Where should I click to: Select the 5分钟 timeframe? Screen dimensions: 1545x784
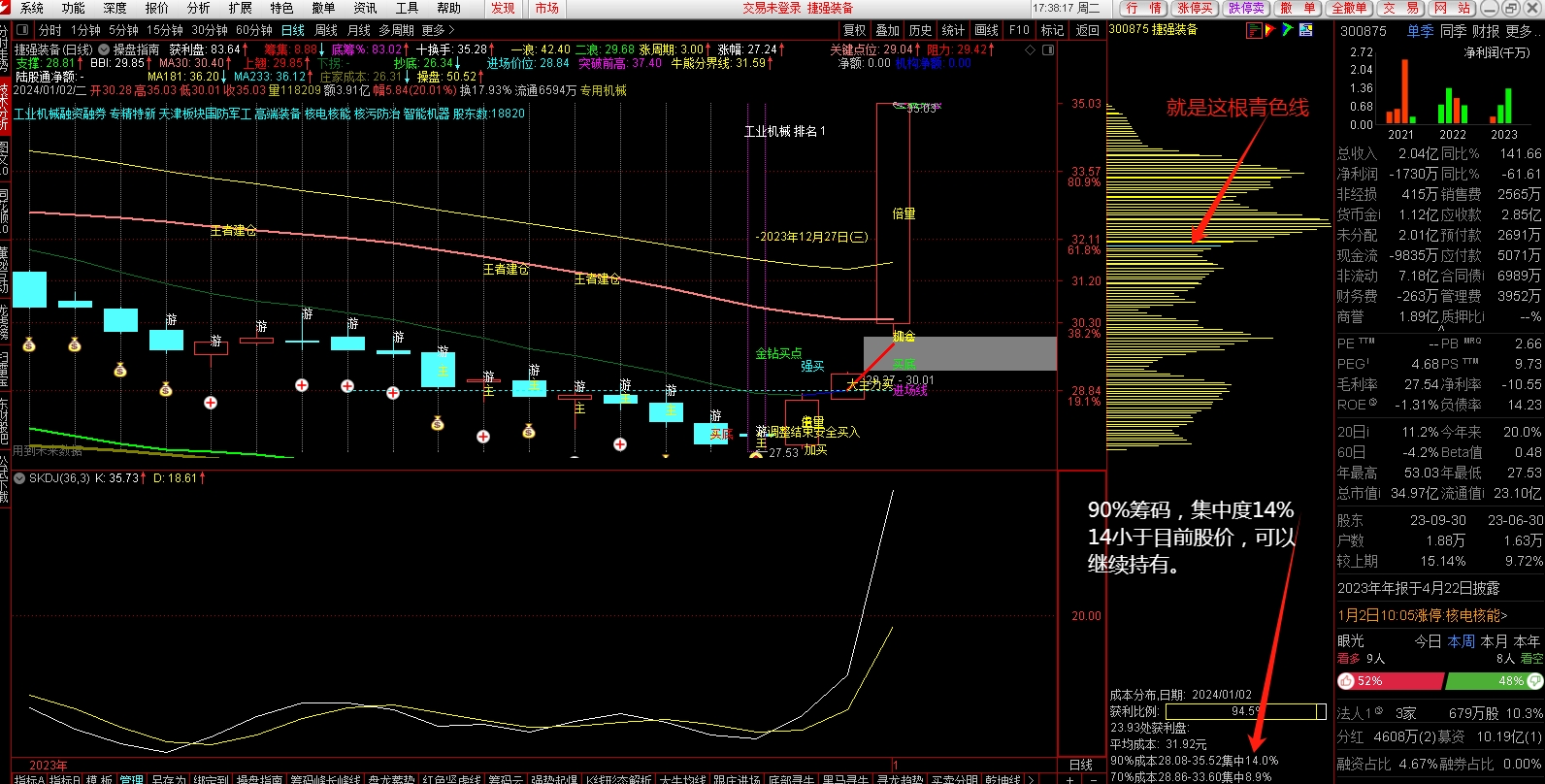[124, 30]
